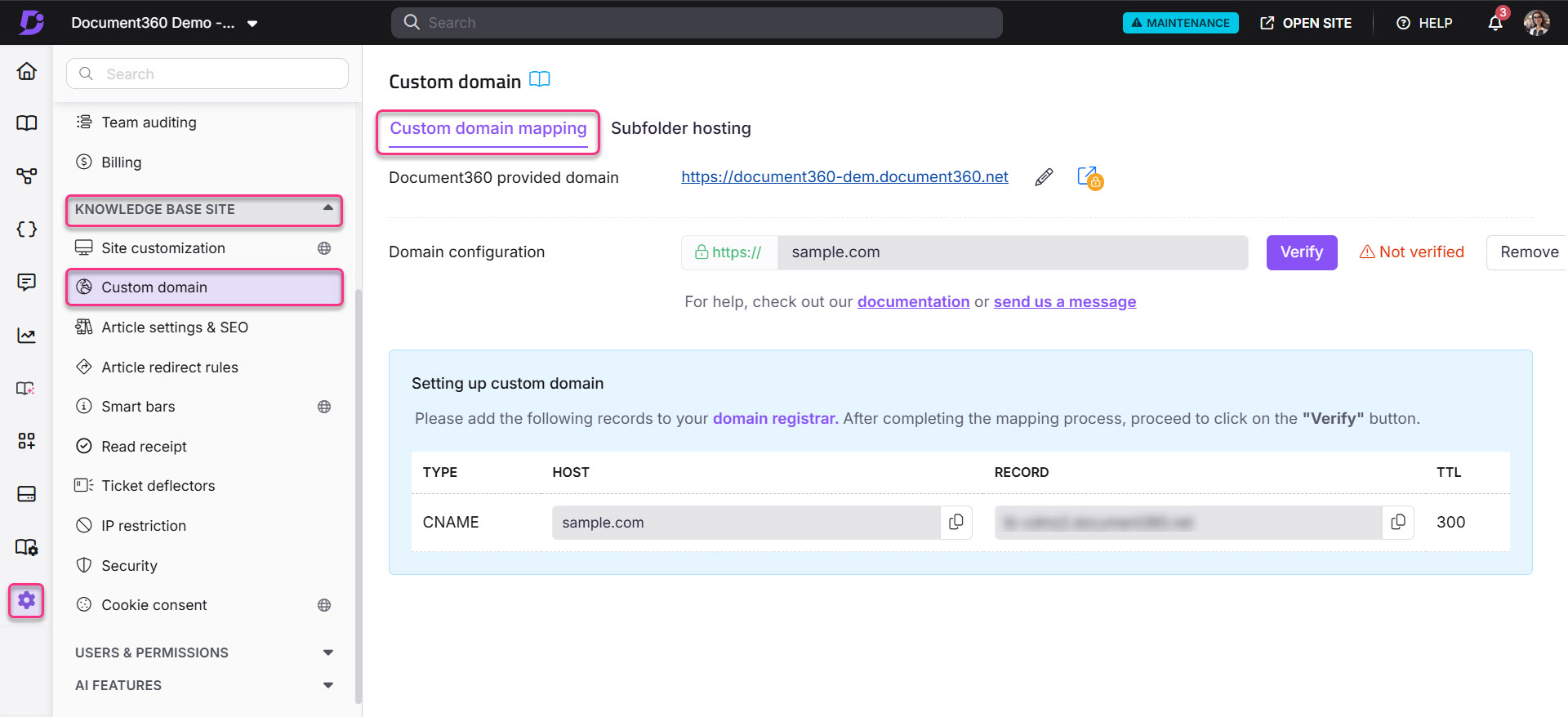Viewport: 1568px width, 717px height.
Task: Open the Custom domain help book icon
Action: [540, 80]
